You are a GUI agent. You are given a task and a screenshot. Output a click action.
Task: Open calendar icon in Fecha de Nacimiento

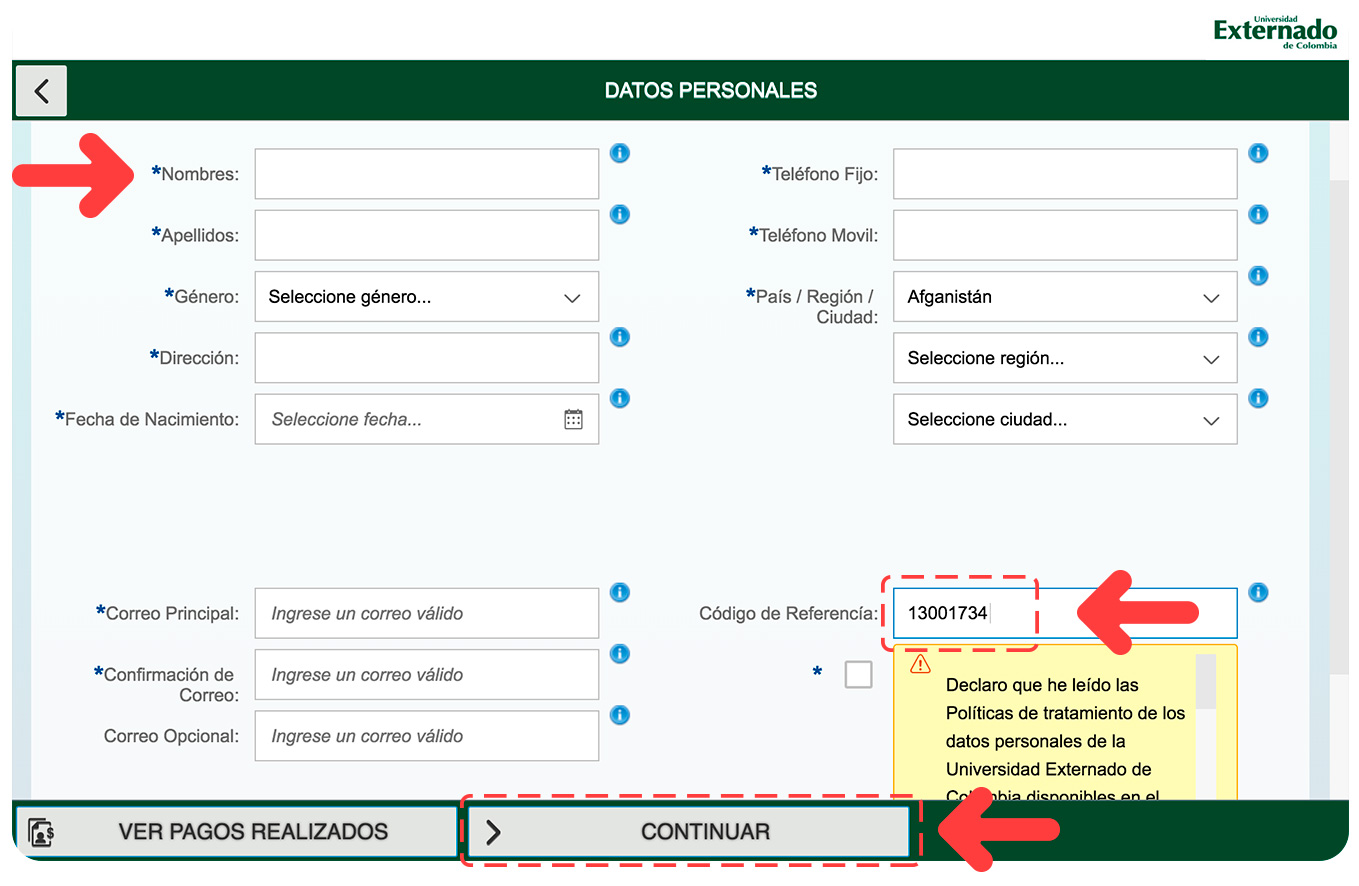pyautogui.click(x=573, y=419)
